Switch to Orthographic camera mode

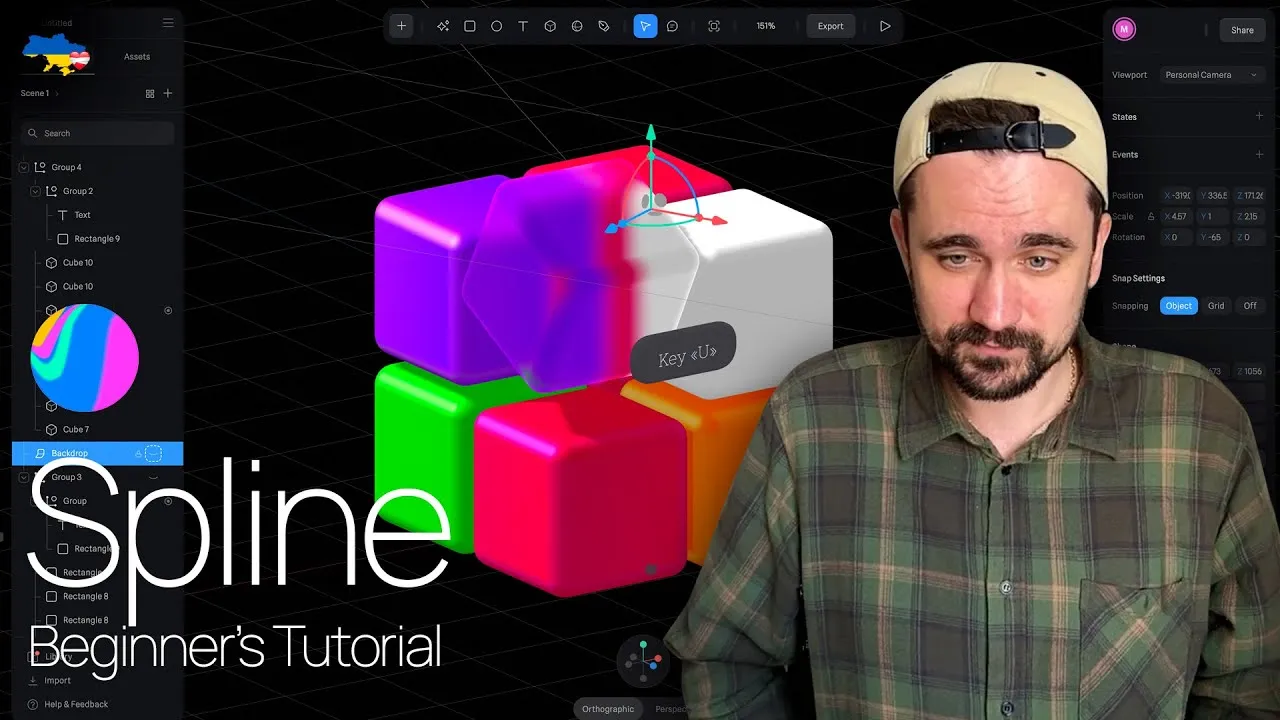(x=608, y=709)
